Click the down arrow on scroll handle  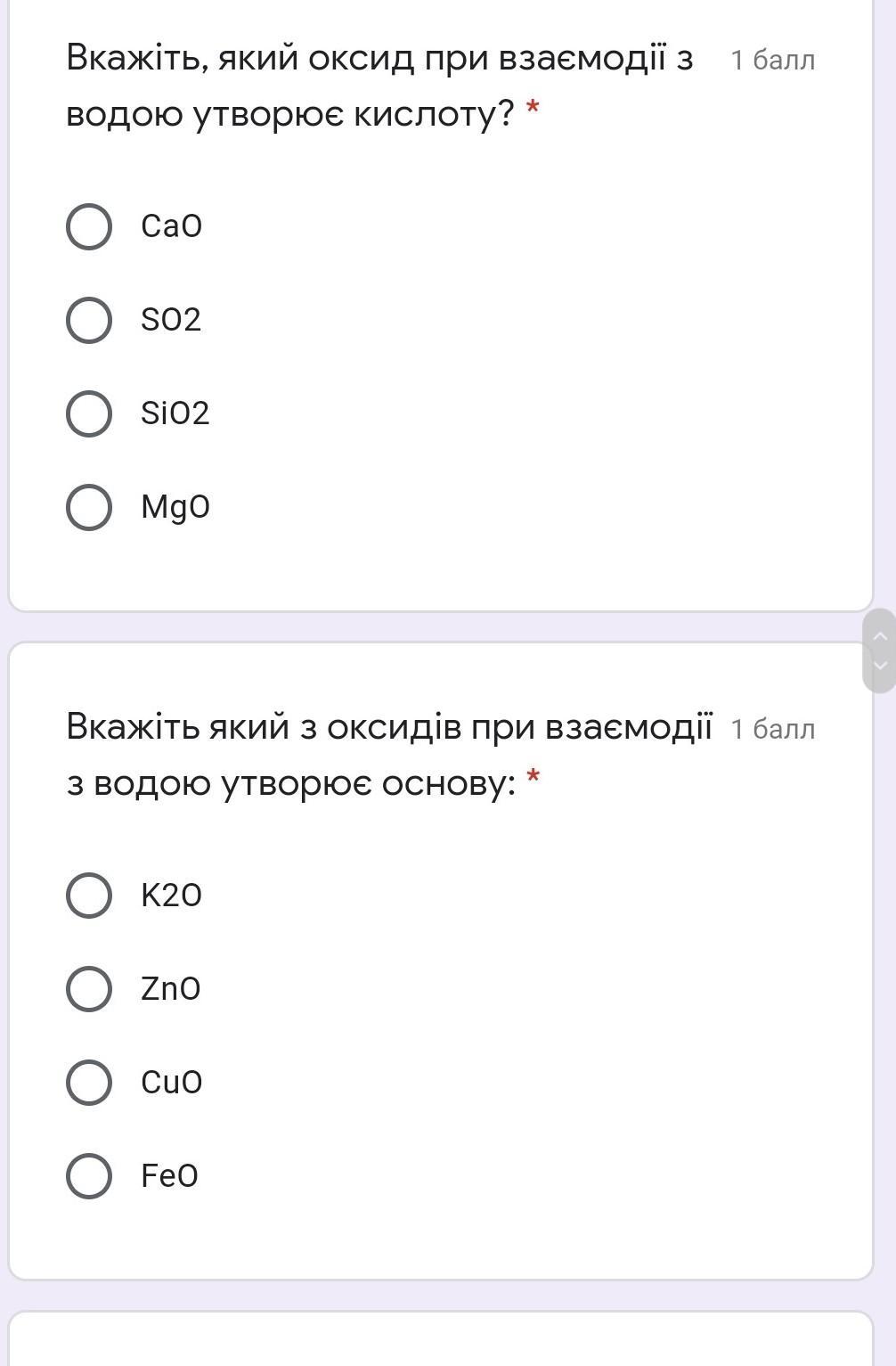(880, 666)
